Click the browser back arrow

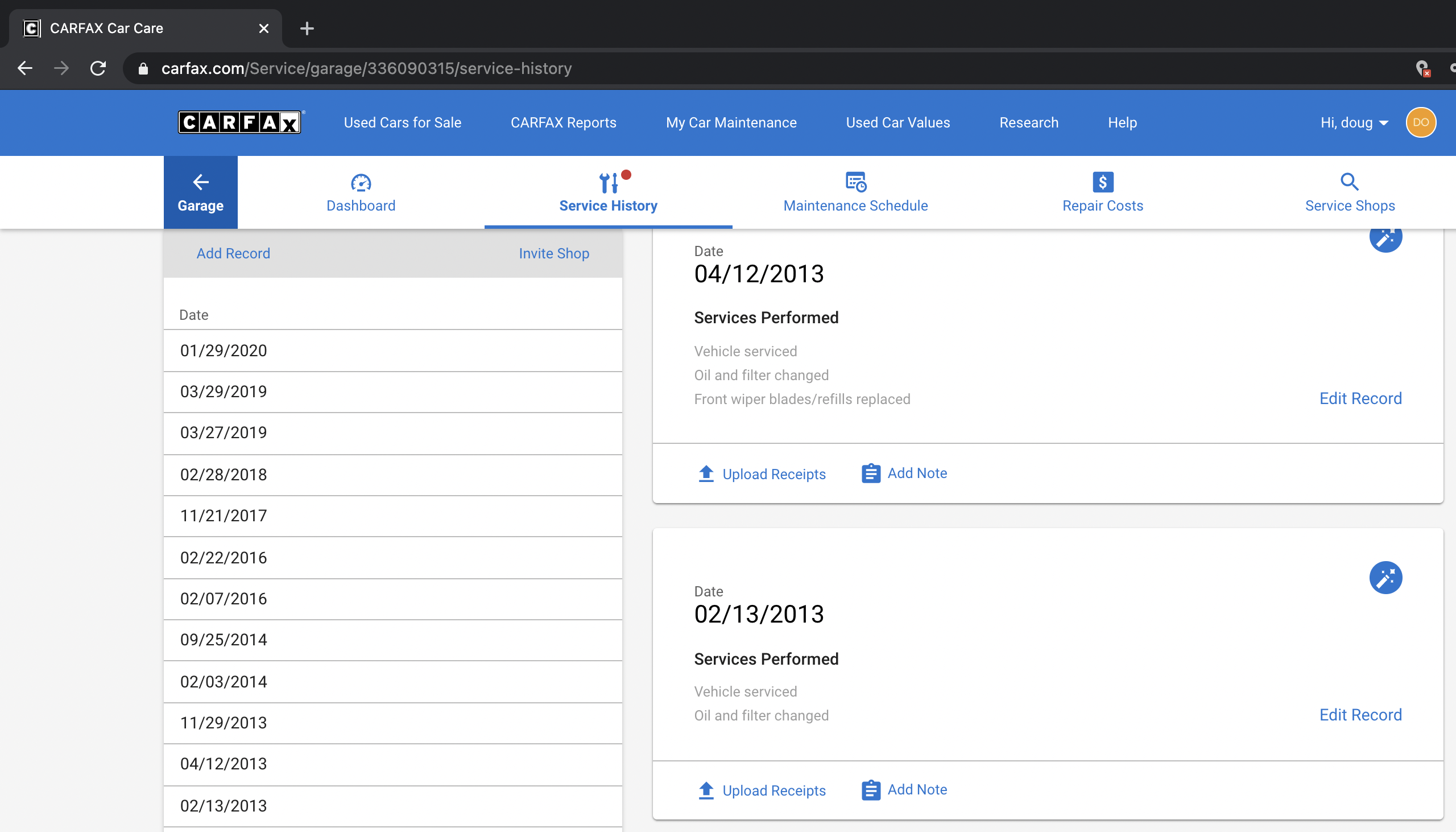coord(25,68)
